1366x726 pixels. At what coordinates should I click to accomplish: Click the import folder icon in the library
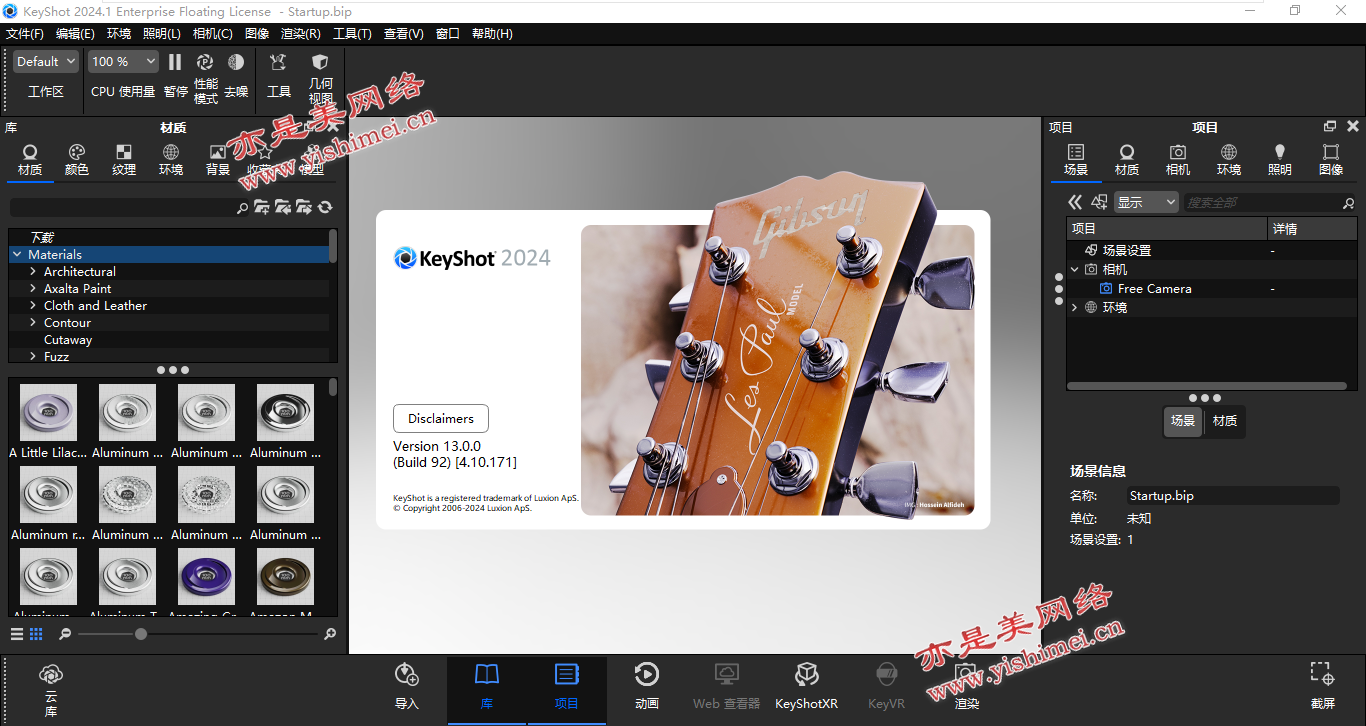click(282, 207)
